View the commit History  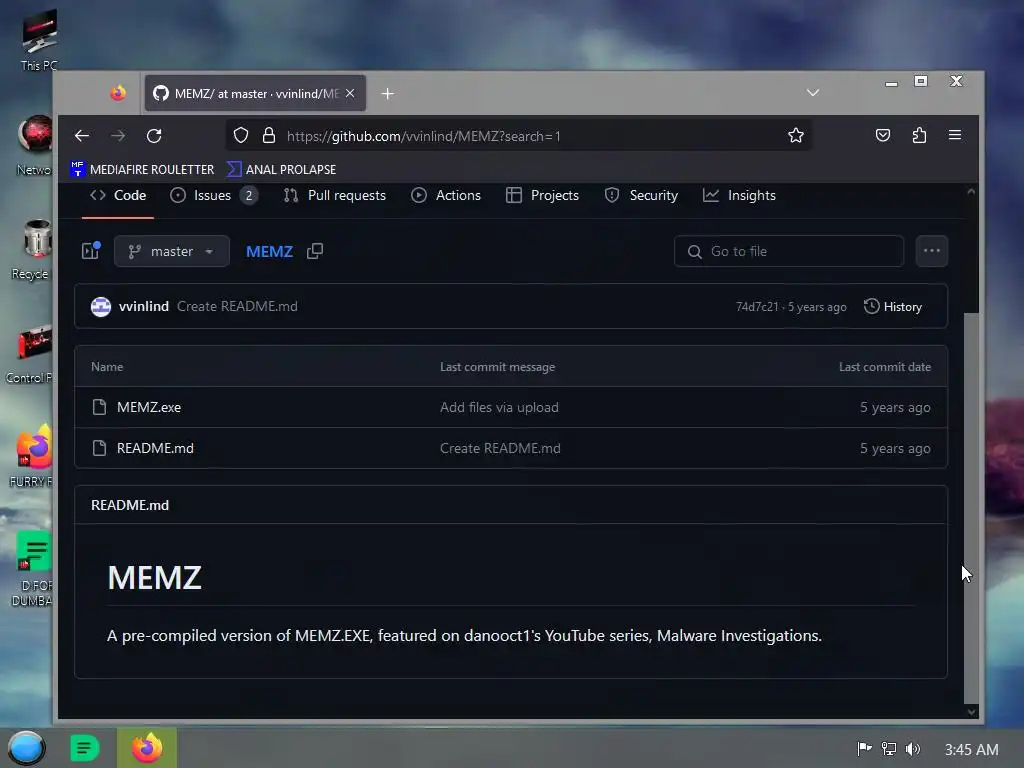(x=893, y=306)
